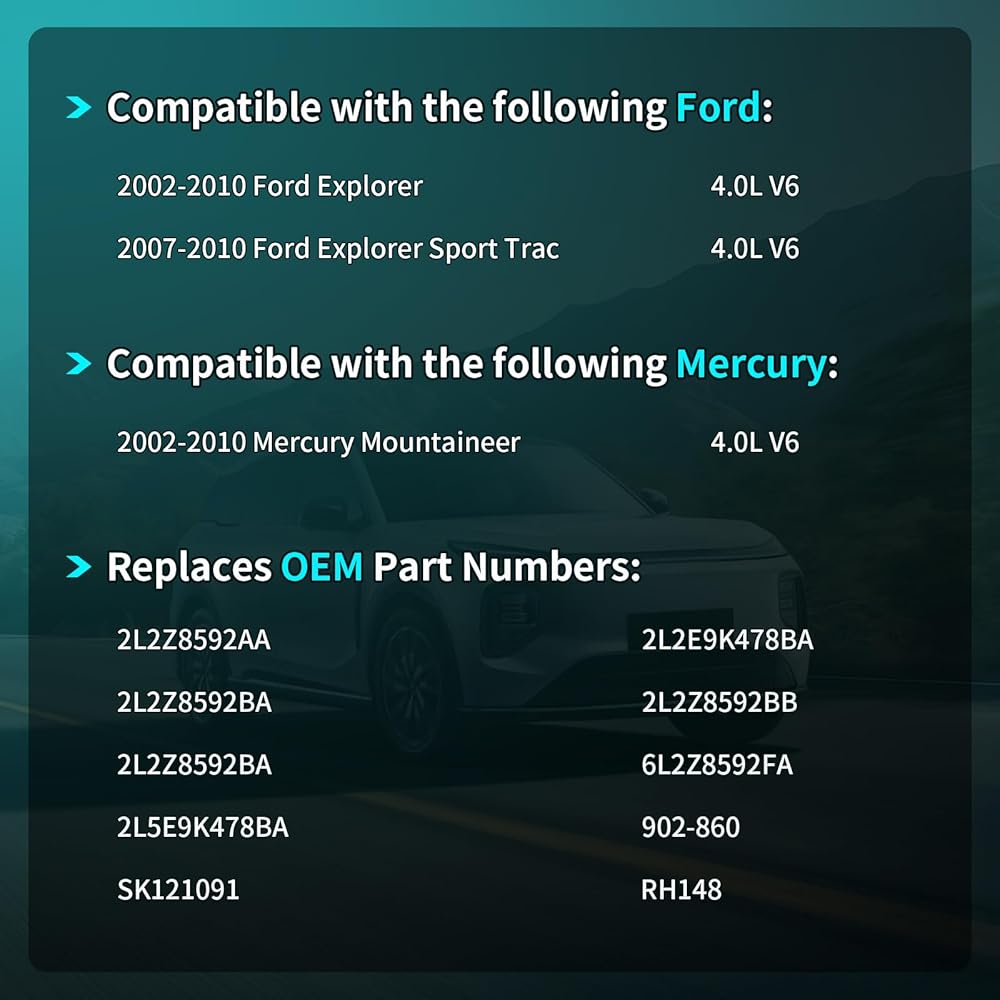
Task: Click the 4.0L V6 label for Mercury Mountaineer
Action: pos(754,443)
